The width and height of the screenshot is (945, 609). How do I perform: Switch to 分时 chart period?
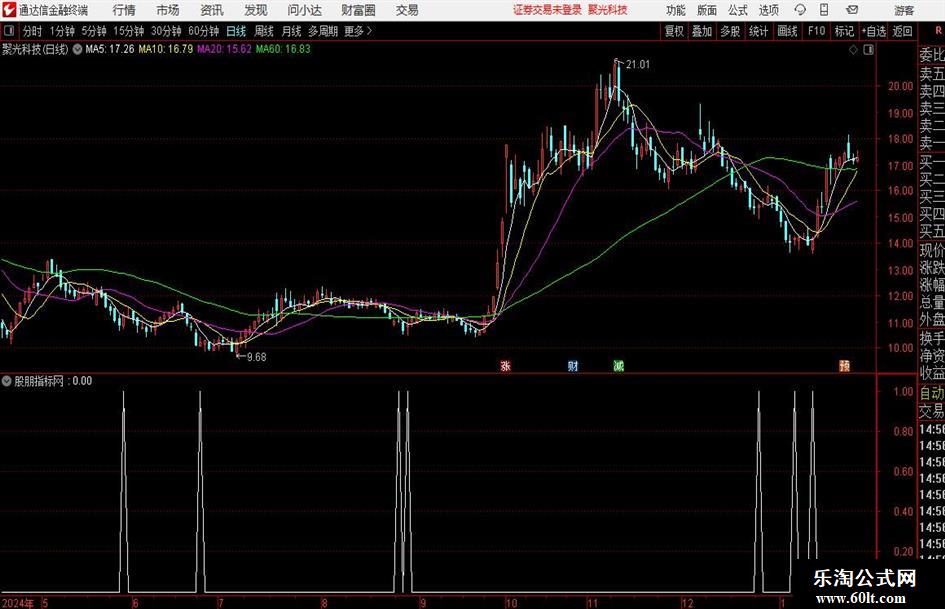pos(33,31)
